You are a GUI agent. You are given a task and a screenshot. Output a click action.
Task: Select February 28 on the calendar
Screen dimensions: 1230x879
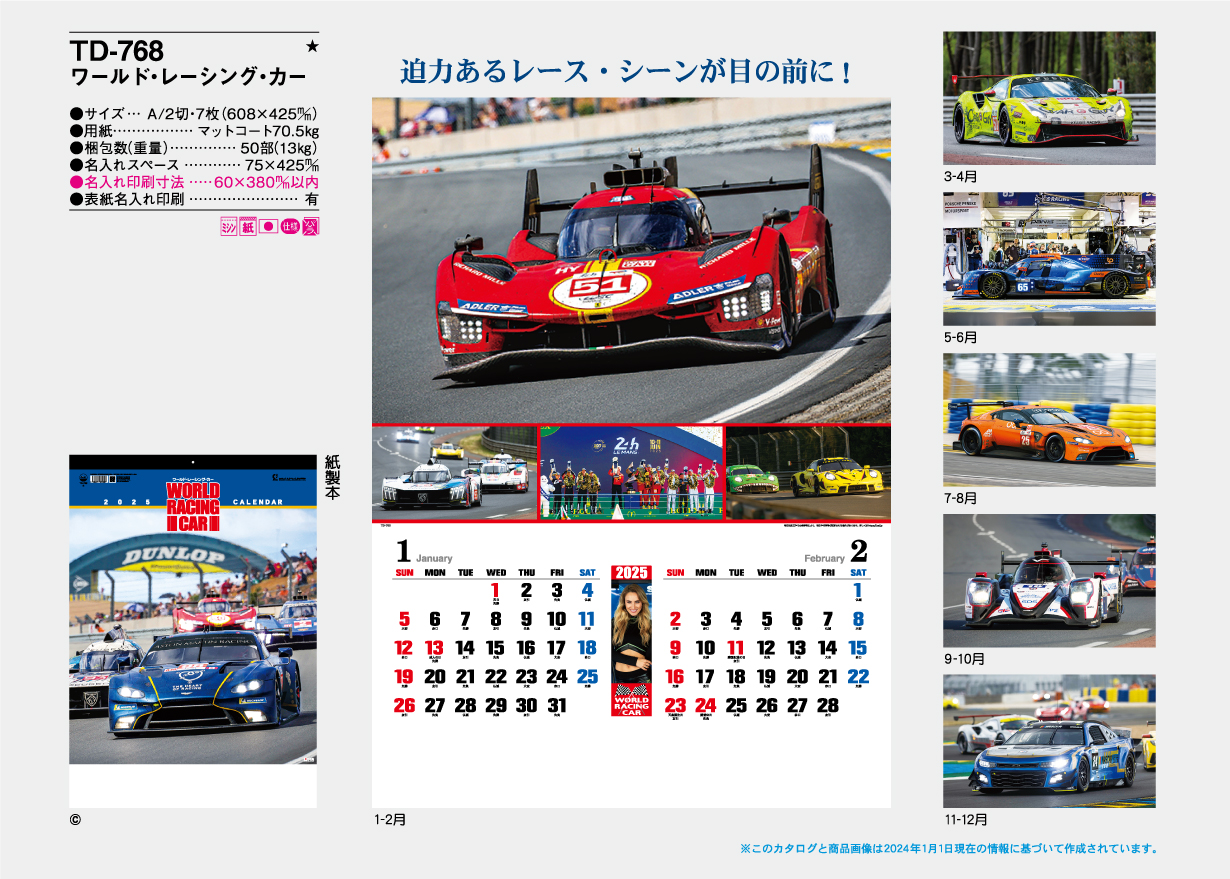pos(827,706)
